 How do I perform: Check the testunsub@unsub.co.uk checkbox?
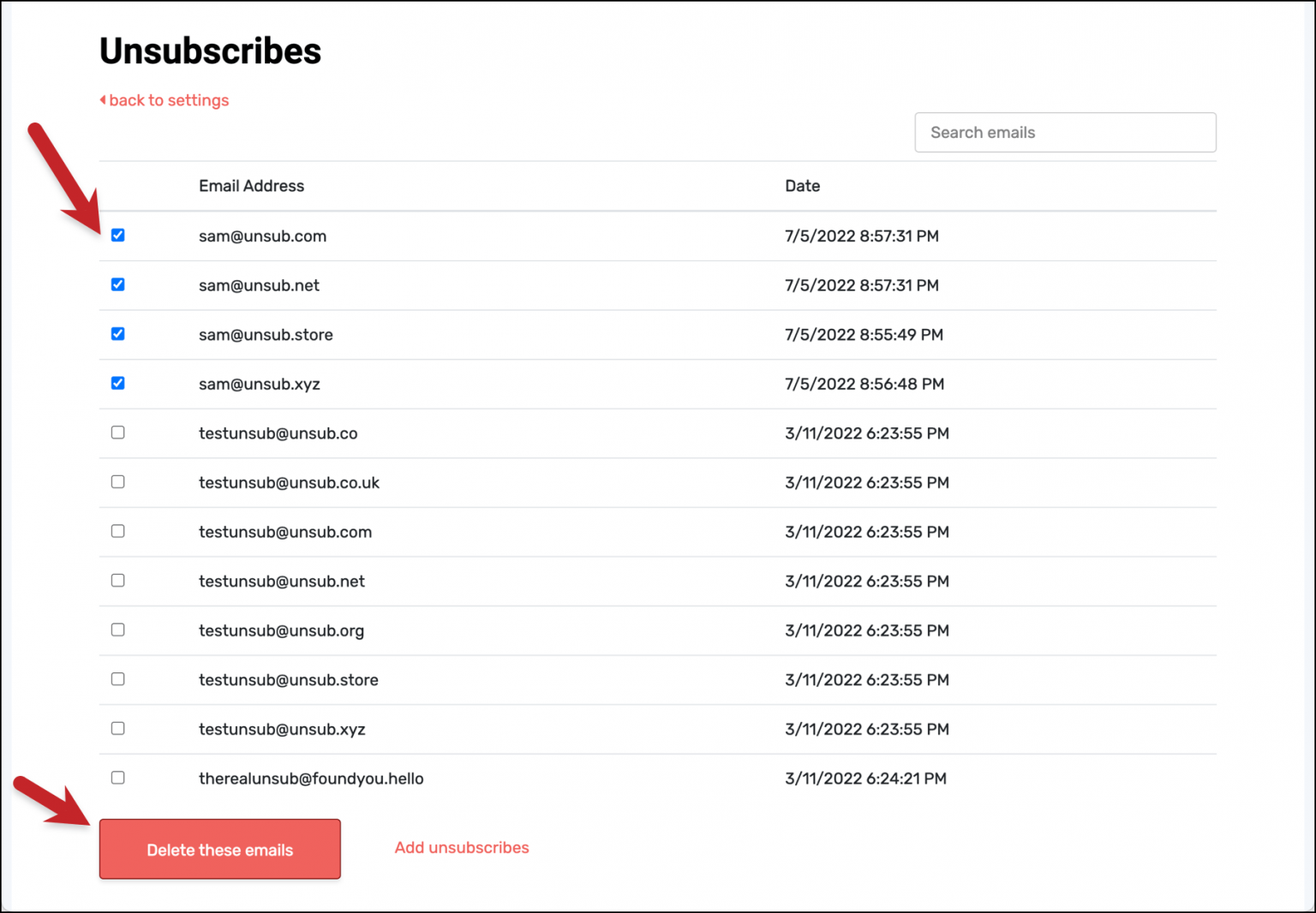pyautogui.click(x=118, y=482)
